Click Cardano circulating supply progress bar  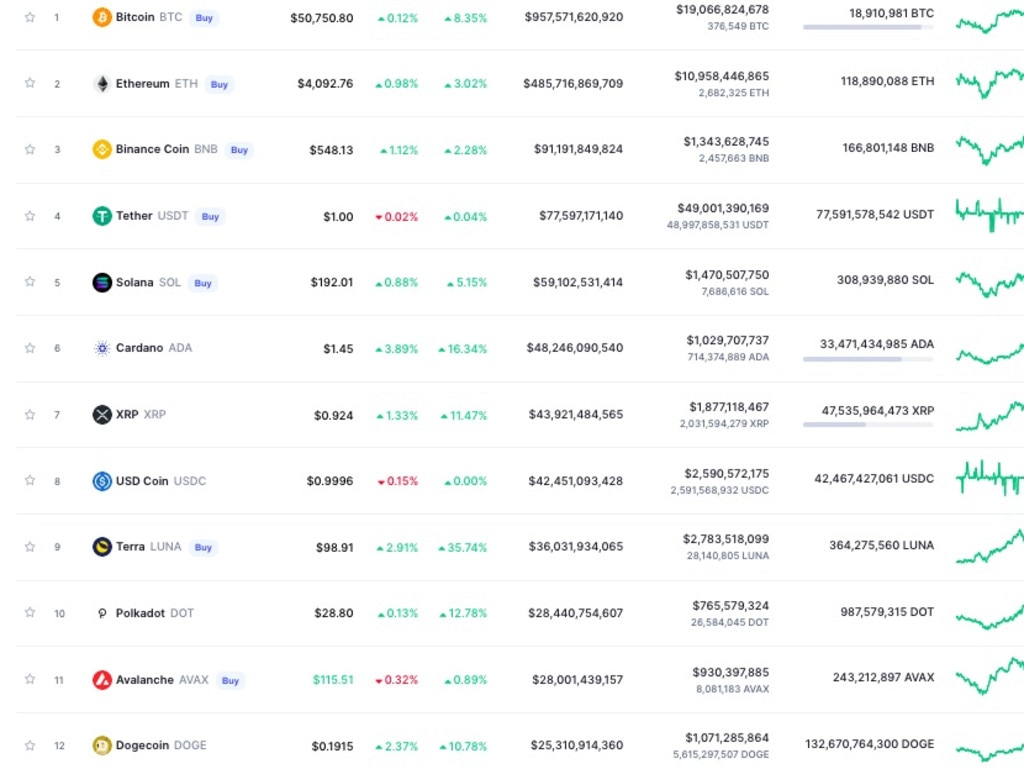[x=869, y=359]
